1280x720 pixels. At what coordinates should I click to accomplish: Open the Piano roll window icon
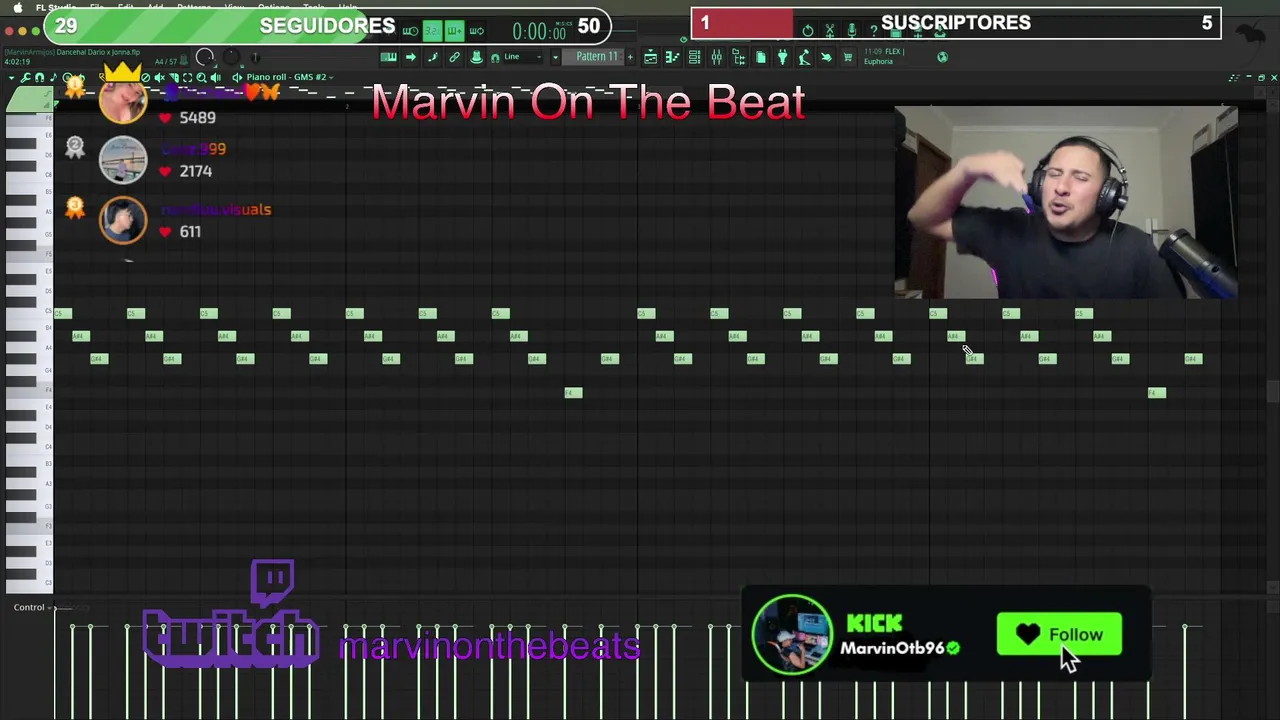tap(672, 57)
